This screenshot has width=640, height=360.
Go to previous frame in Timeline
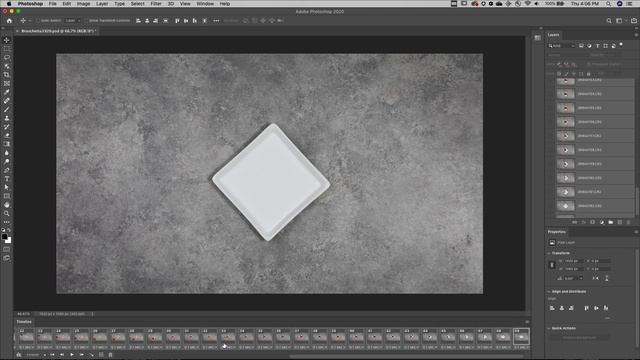(62, 355)
